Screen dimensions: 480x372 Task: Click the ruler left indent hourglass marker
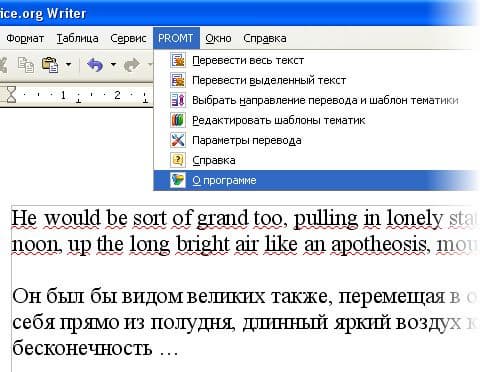(11, 95)
